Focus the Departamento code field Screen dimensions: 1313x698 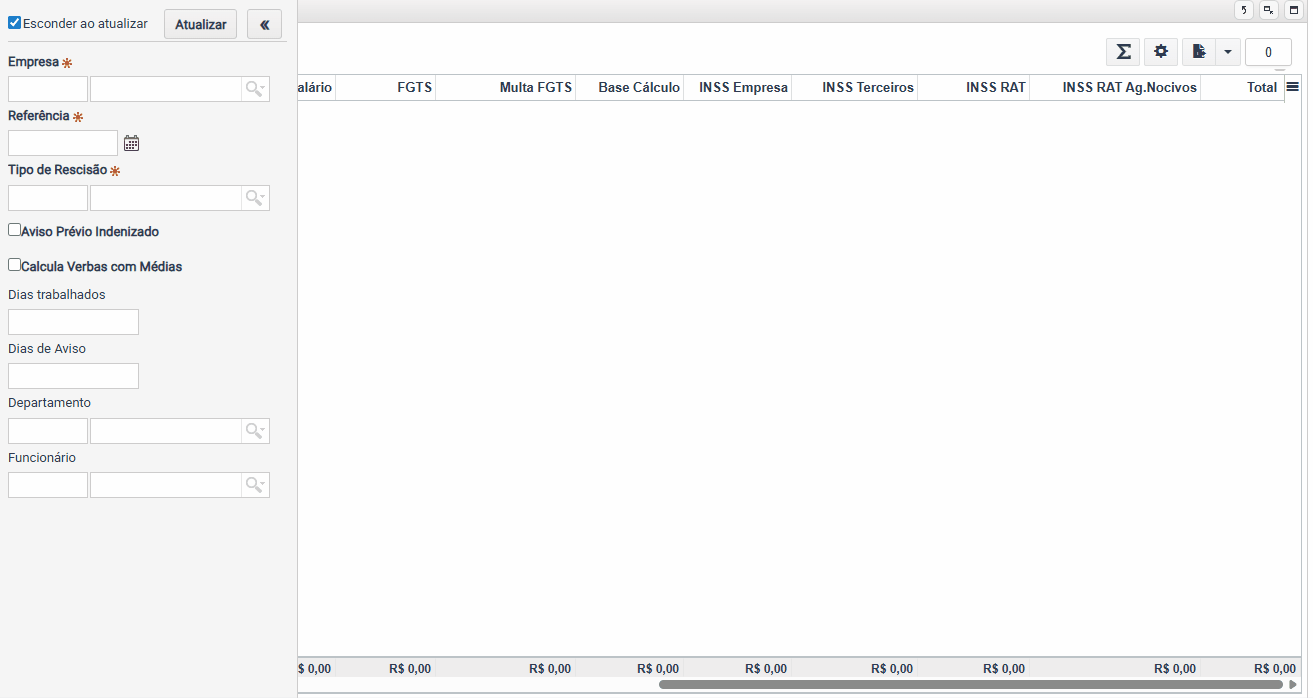(x=48, y=431)
